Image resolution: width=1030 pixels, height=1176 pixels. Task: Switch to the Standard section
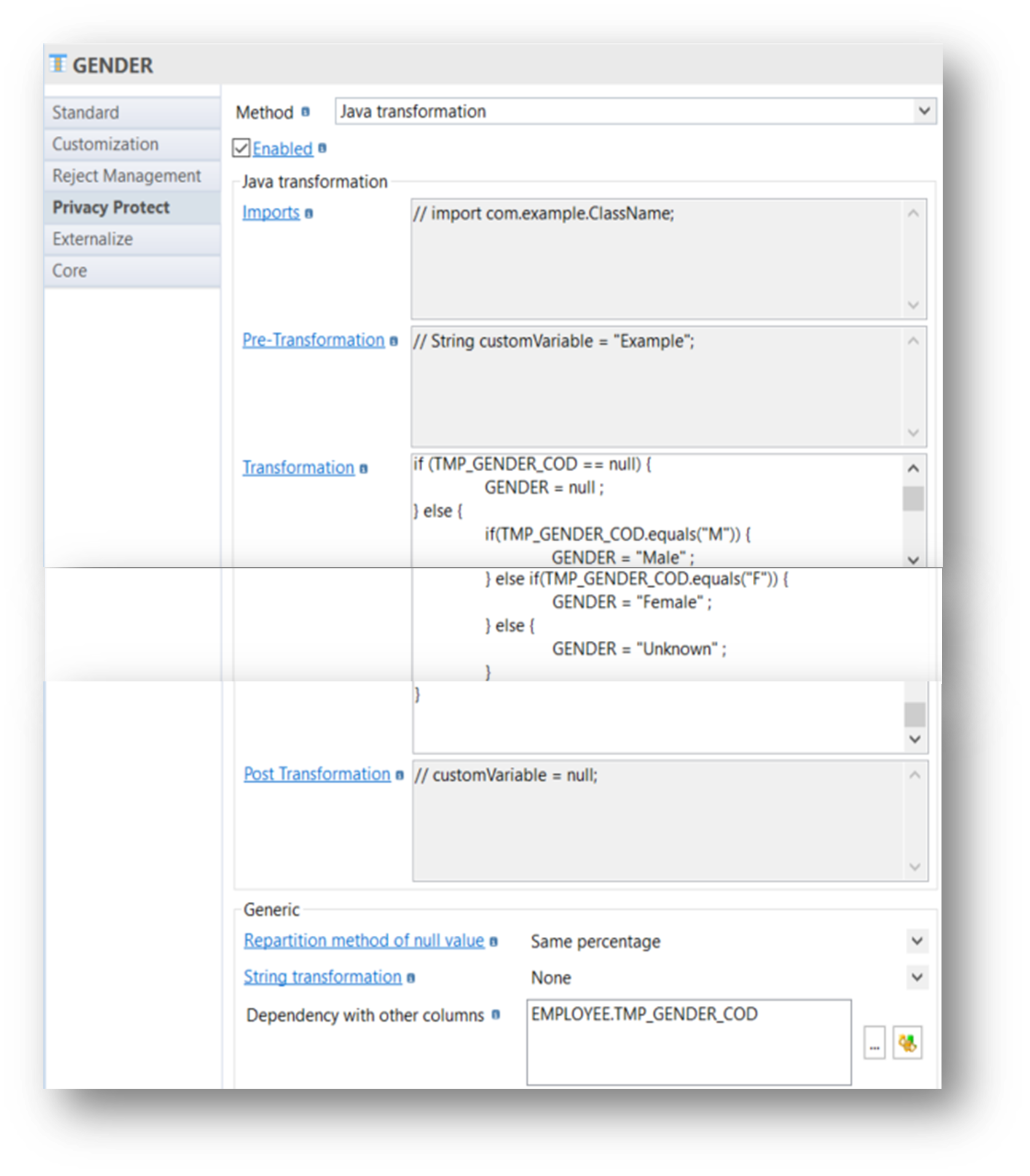[86, 112]
